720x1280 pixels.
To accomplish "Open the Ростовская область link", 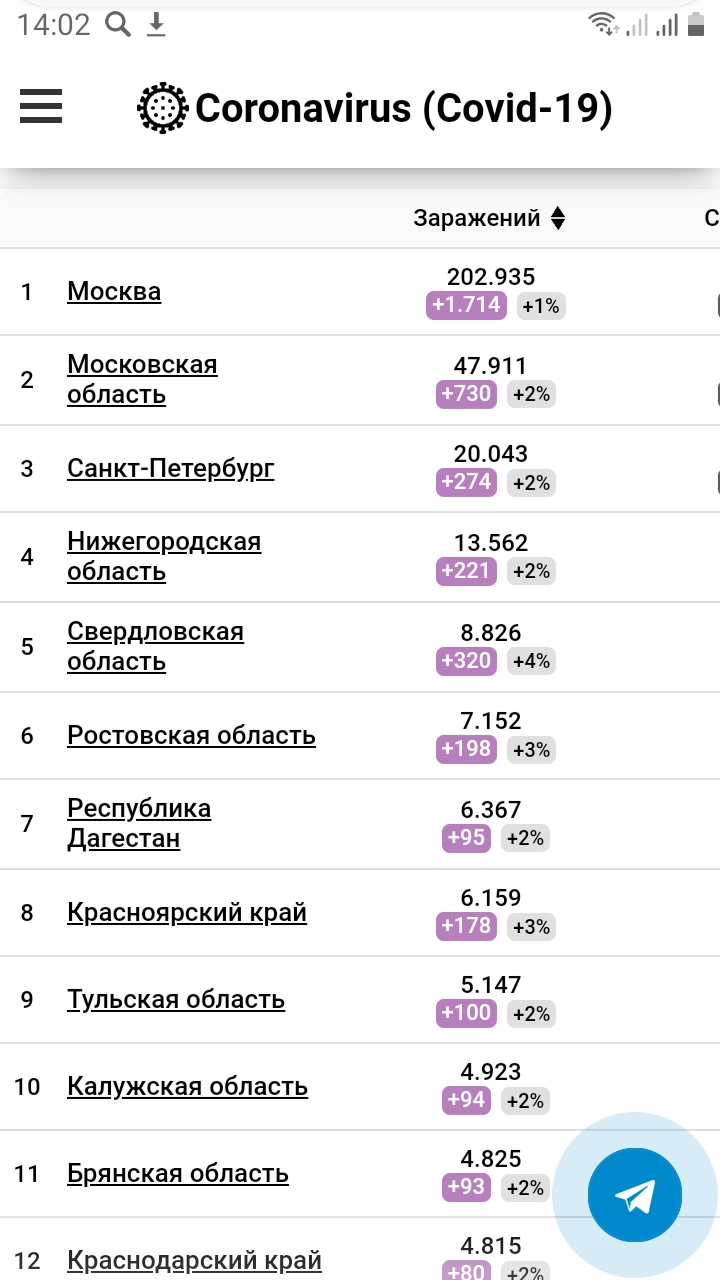I will click(x=191, y=735).
